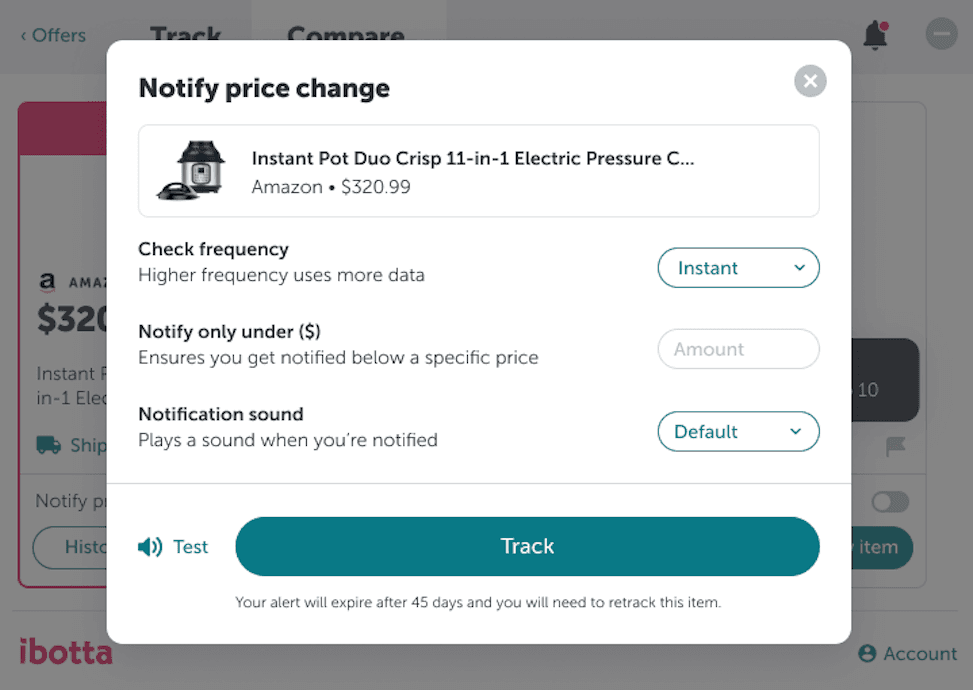Screen dimensions: 973x690
Task: Toggle the notify price switch
Action: pos(889,501)
